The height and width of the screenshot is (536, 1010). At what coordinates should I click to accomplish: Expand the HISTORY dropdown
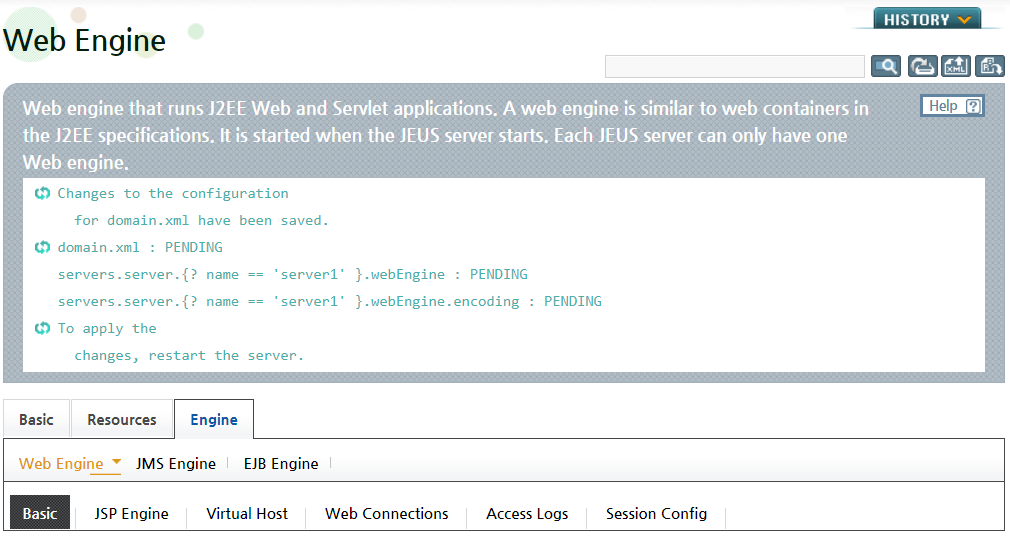927,19
